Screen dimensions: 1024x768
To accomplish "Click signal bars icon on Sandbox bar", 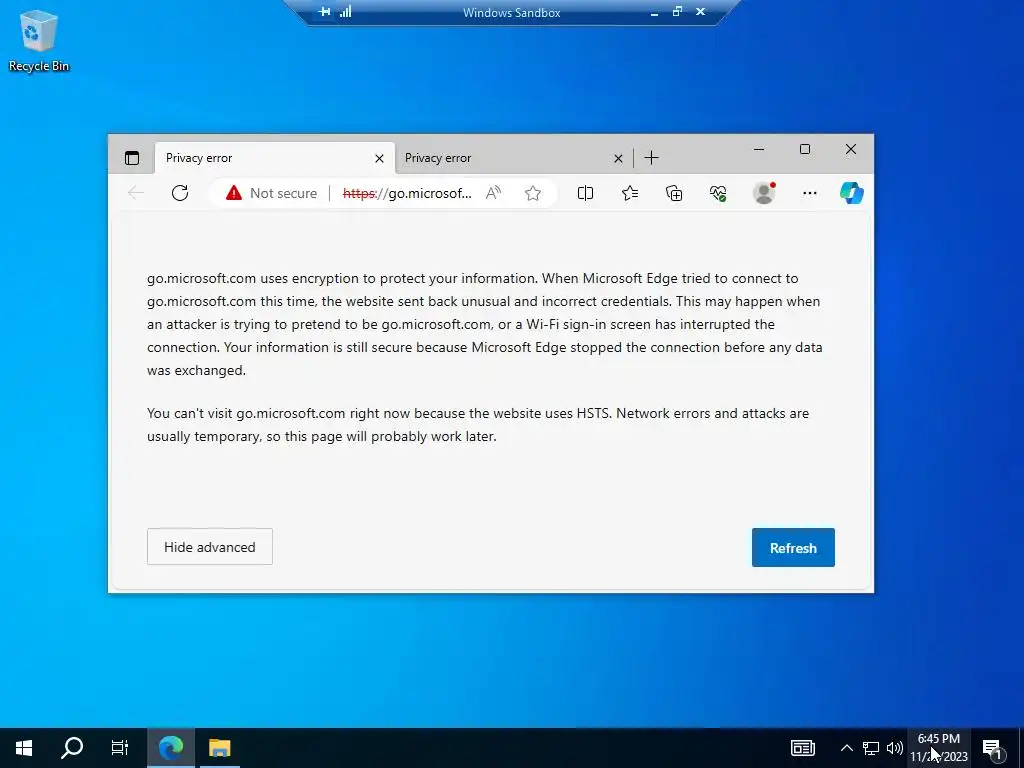I will click(x=345, y=11).
